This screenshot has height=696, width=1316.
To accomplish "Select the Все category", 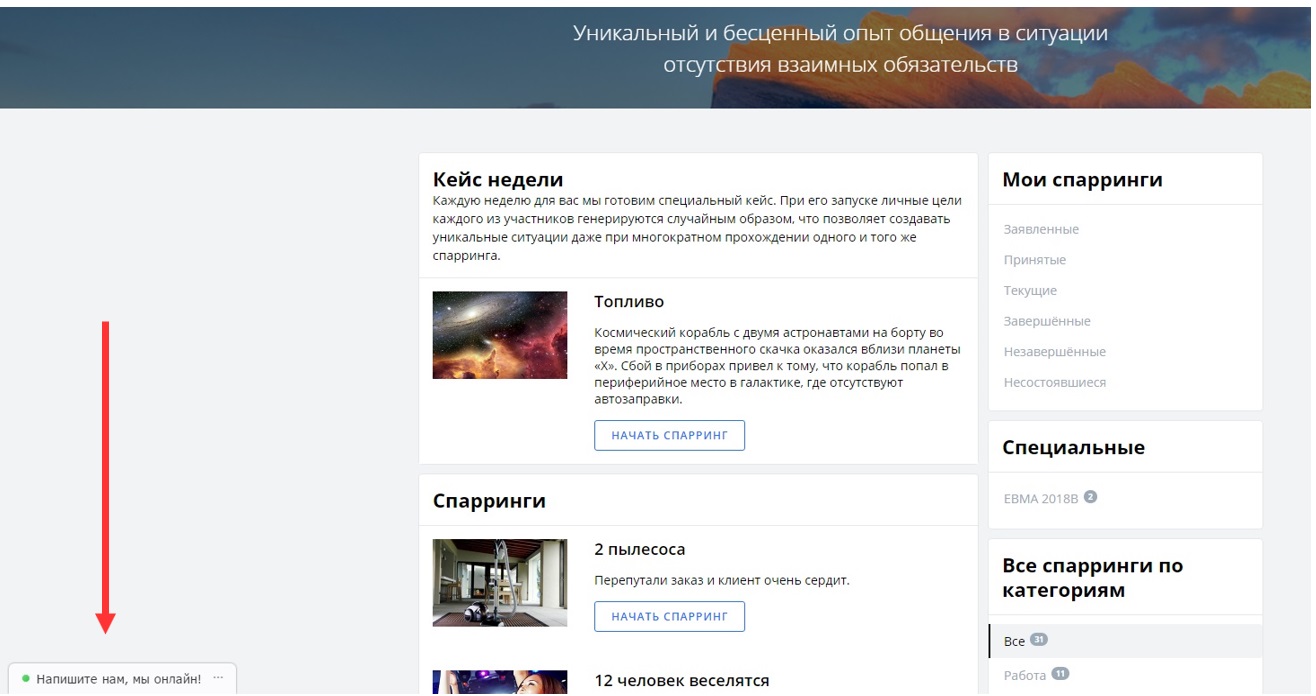I will pyautogui.click(x=1014, y=641).
